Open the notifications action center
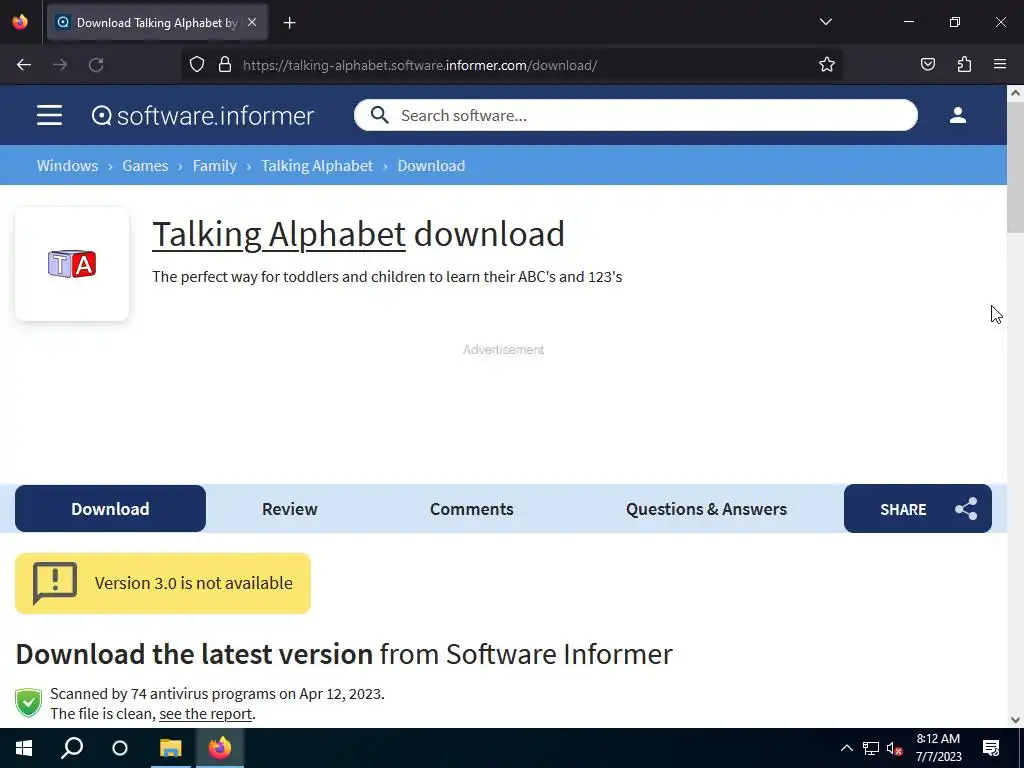 pos(991,748)
